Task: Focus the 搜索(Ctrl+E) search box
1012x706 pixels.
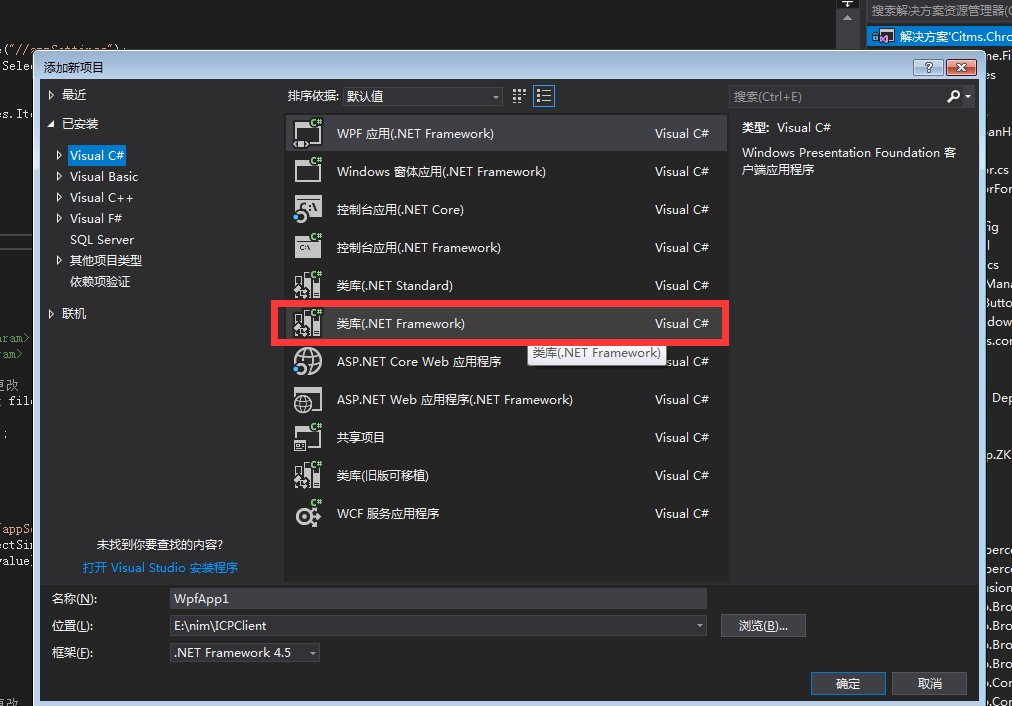Action: click(x=836, y=96)
